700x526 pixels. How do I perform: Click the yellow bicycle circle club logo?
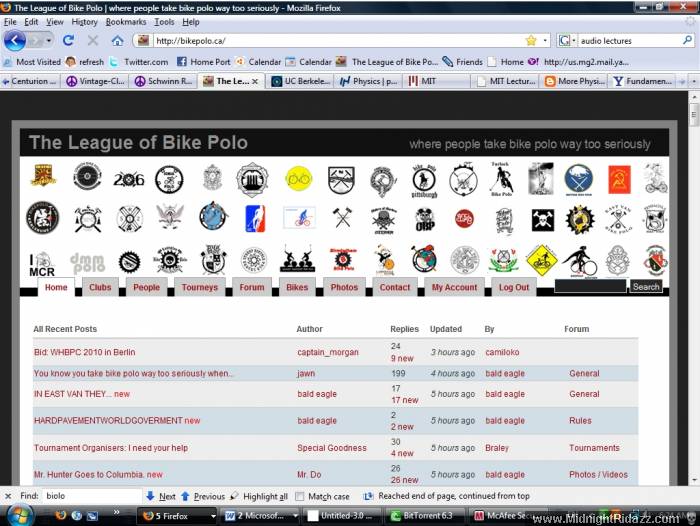click(x=299, y=179)
